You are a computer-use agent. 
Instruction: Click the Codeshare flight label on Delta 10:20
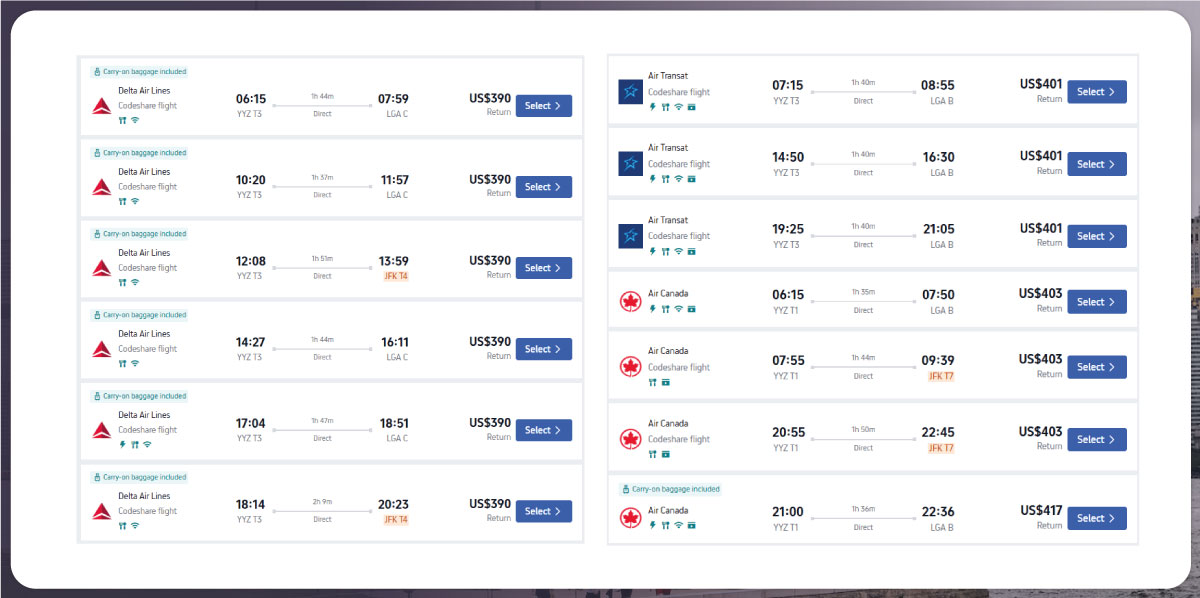click(147, 187)
